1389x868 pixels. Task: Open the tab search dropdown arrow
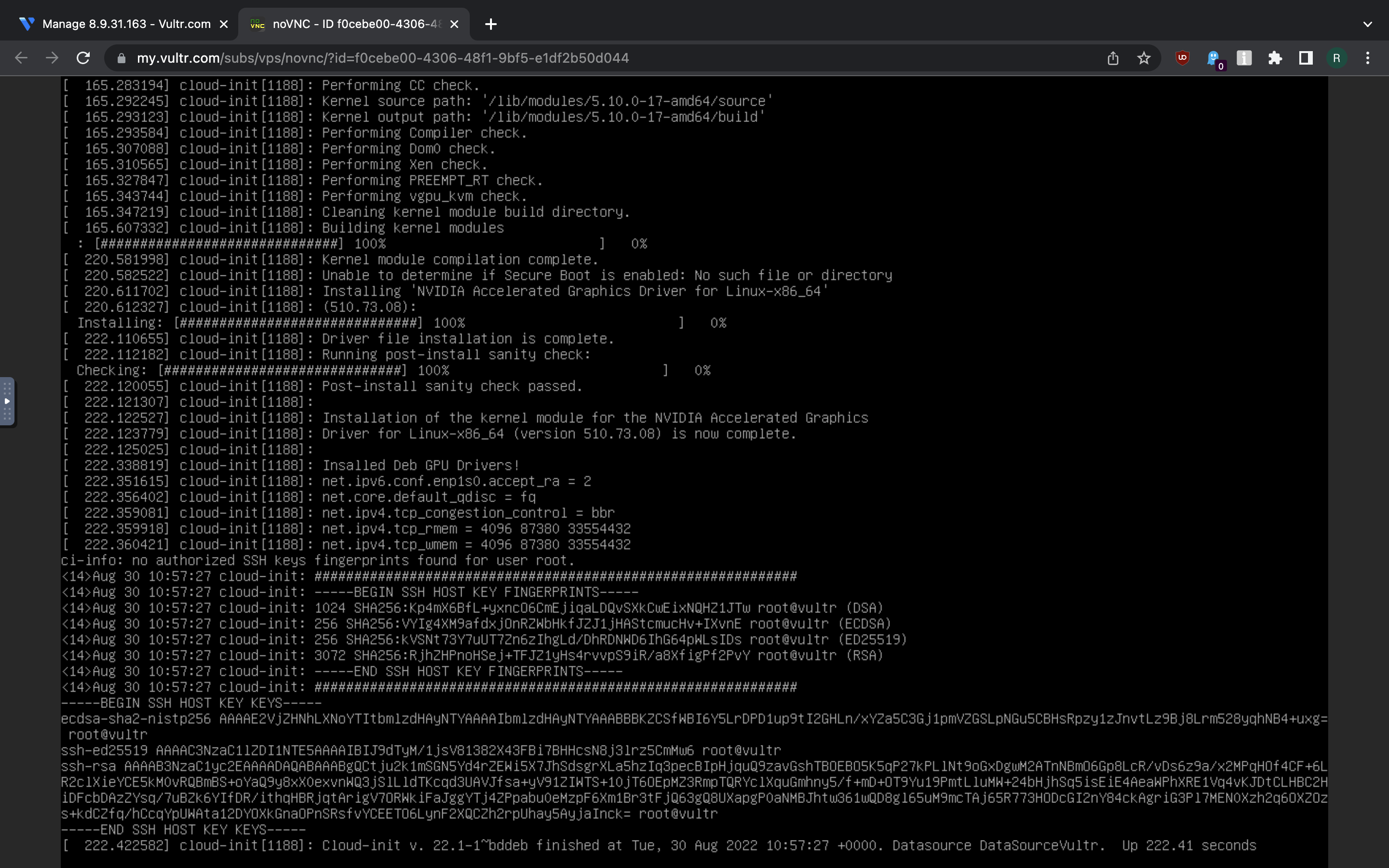tap(1367, 24)
